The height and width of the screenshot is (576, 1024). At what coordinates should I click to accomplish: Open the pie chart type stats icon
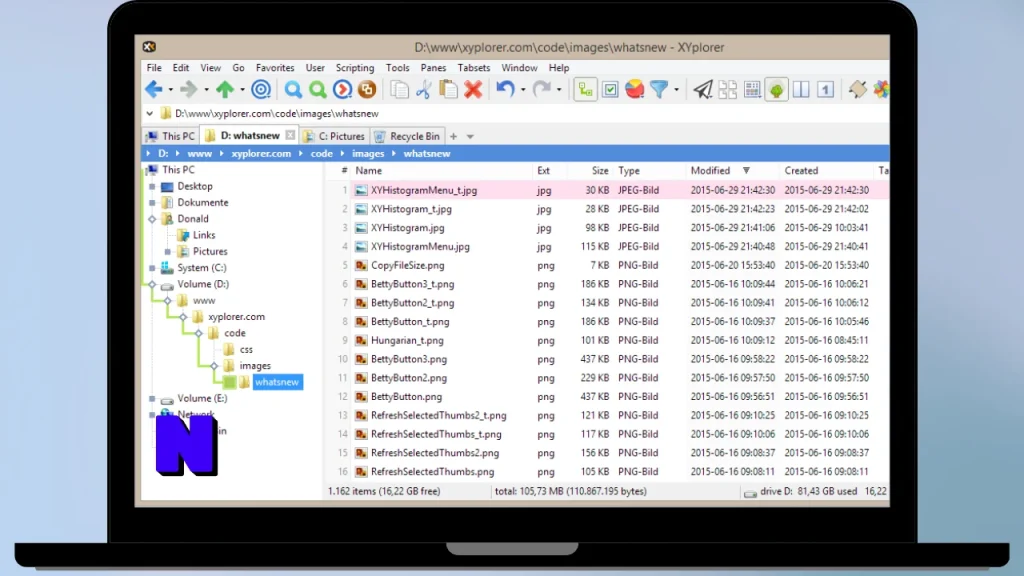(x=635, y=89)
